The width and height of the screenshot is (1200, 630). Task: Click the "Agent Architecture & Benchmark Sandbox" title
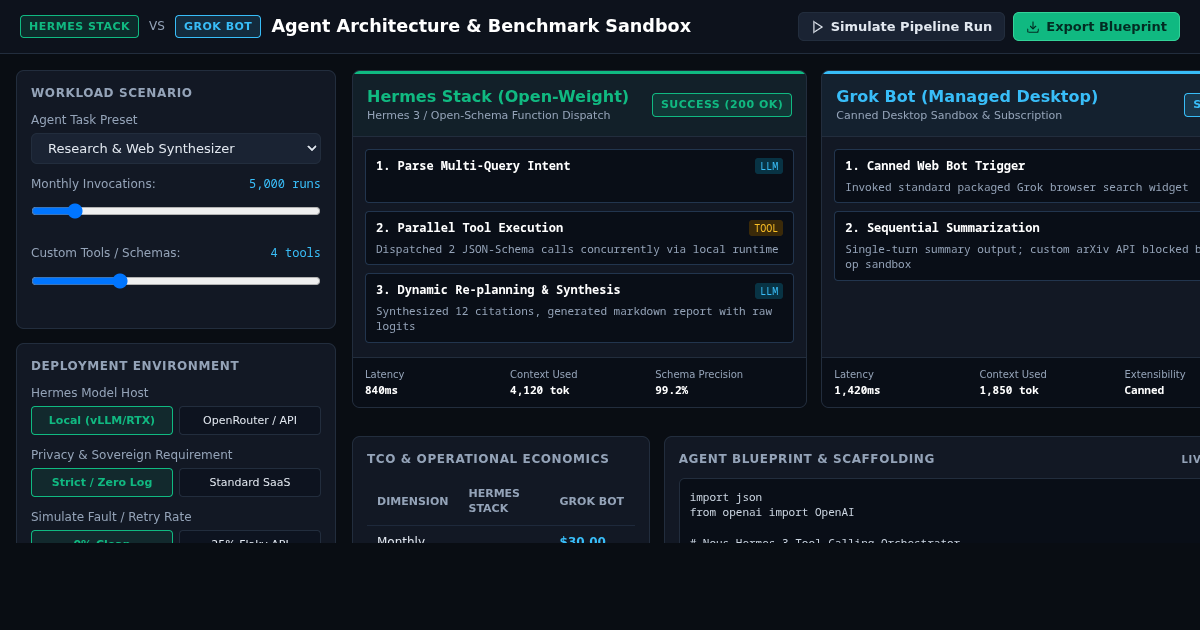481,26
